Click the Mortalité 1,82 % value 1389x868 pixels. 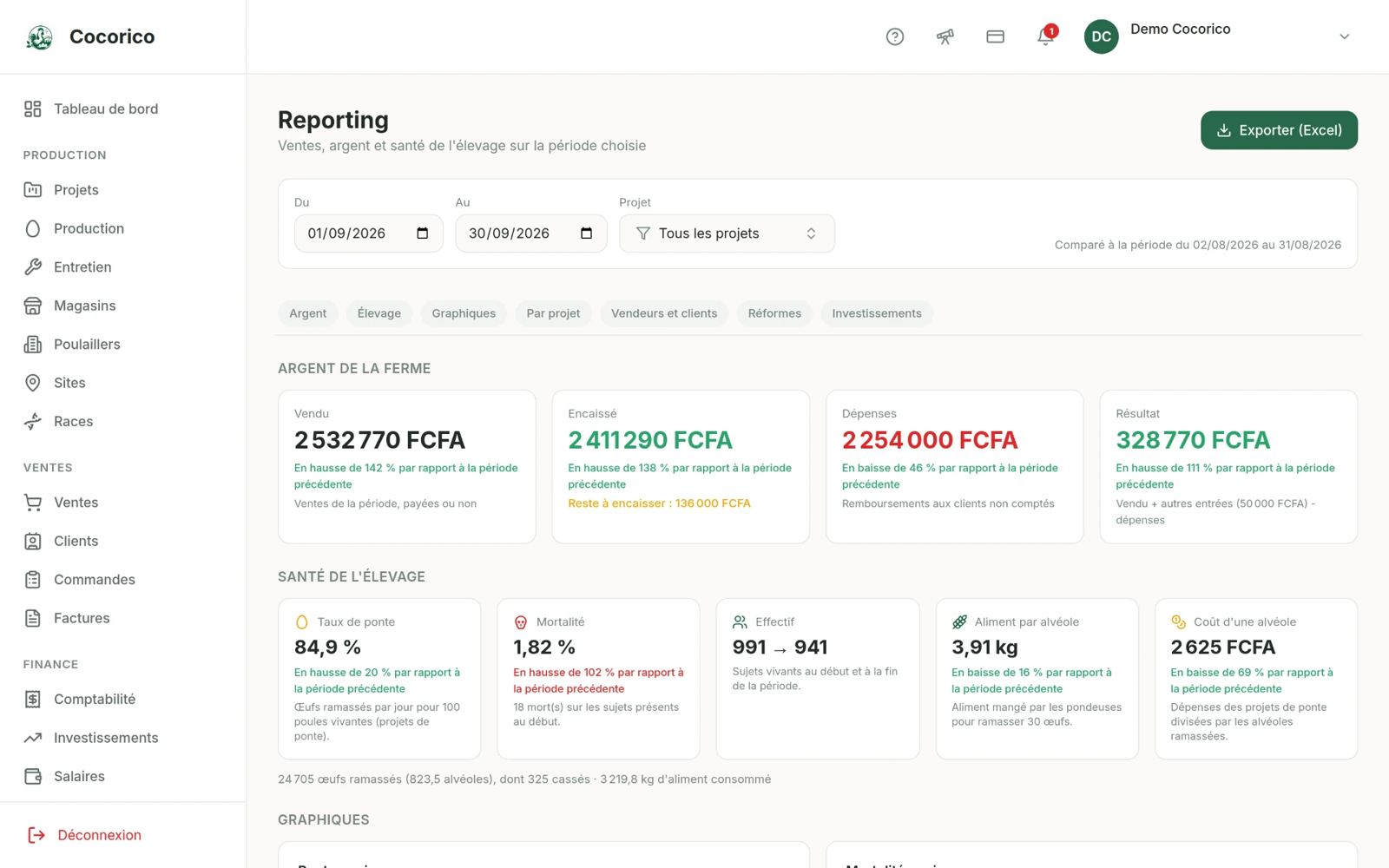click(x=544, y=648)
